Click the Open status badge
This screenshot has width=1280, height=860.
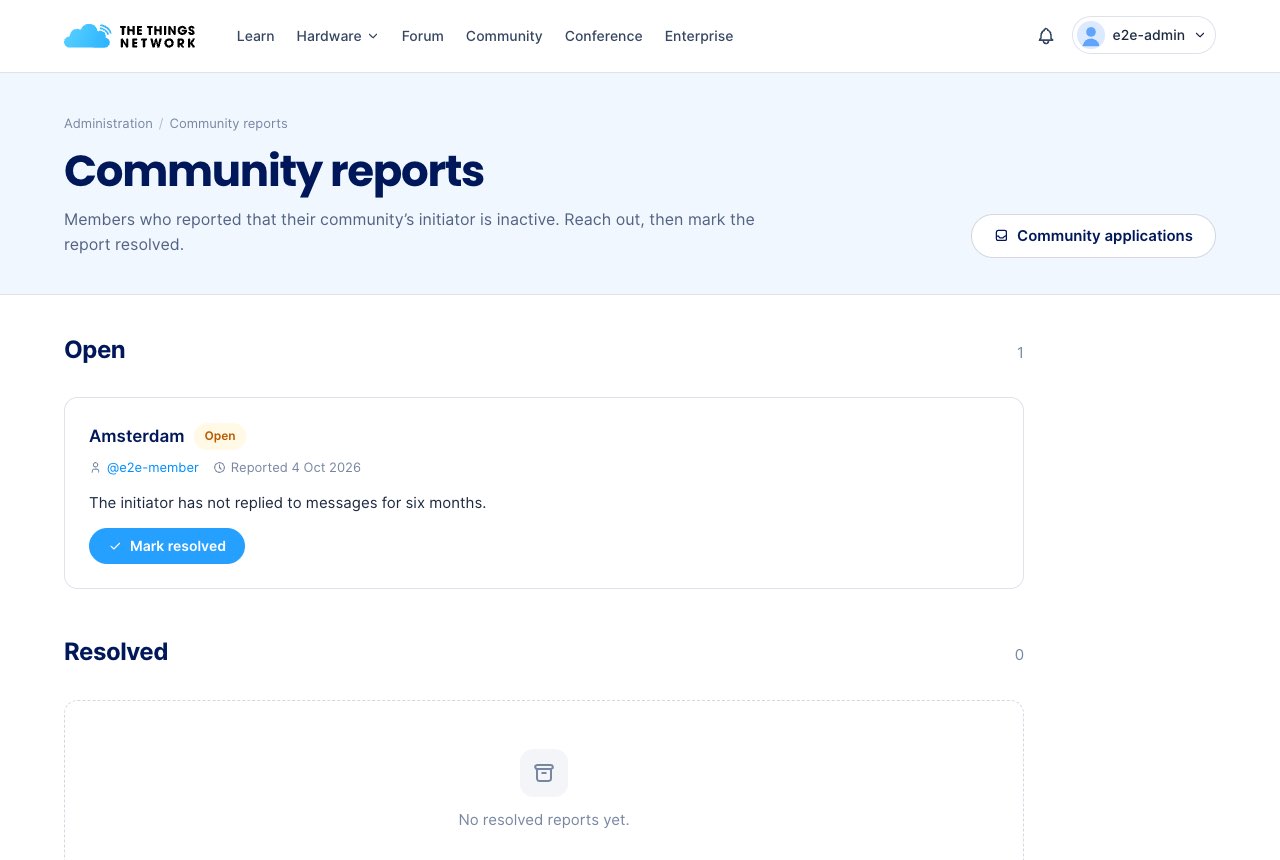point(220,436)
